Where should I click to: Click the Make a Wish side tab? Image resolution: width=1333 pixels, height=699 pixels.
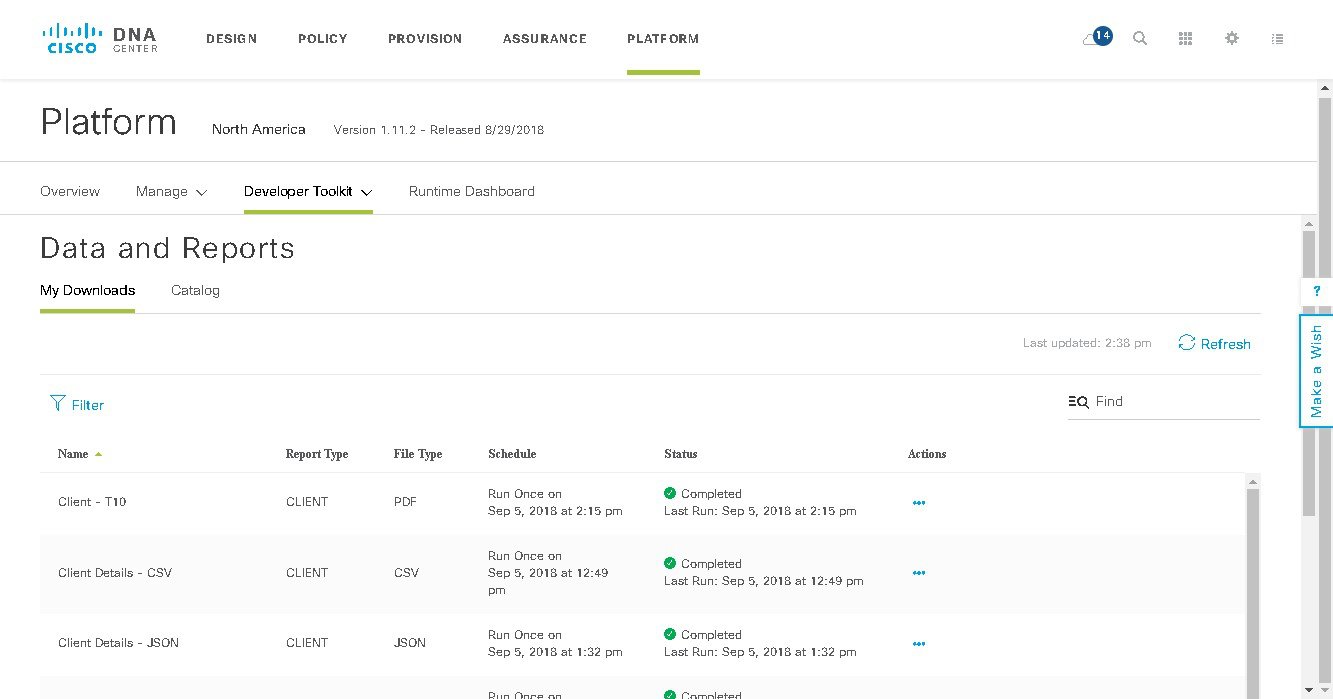pos(1316,371)
